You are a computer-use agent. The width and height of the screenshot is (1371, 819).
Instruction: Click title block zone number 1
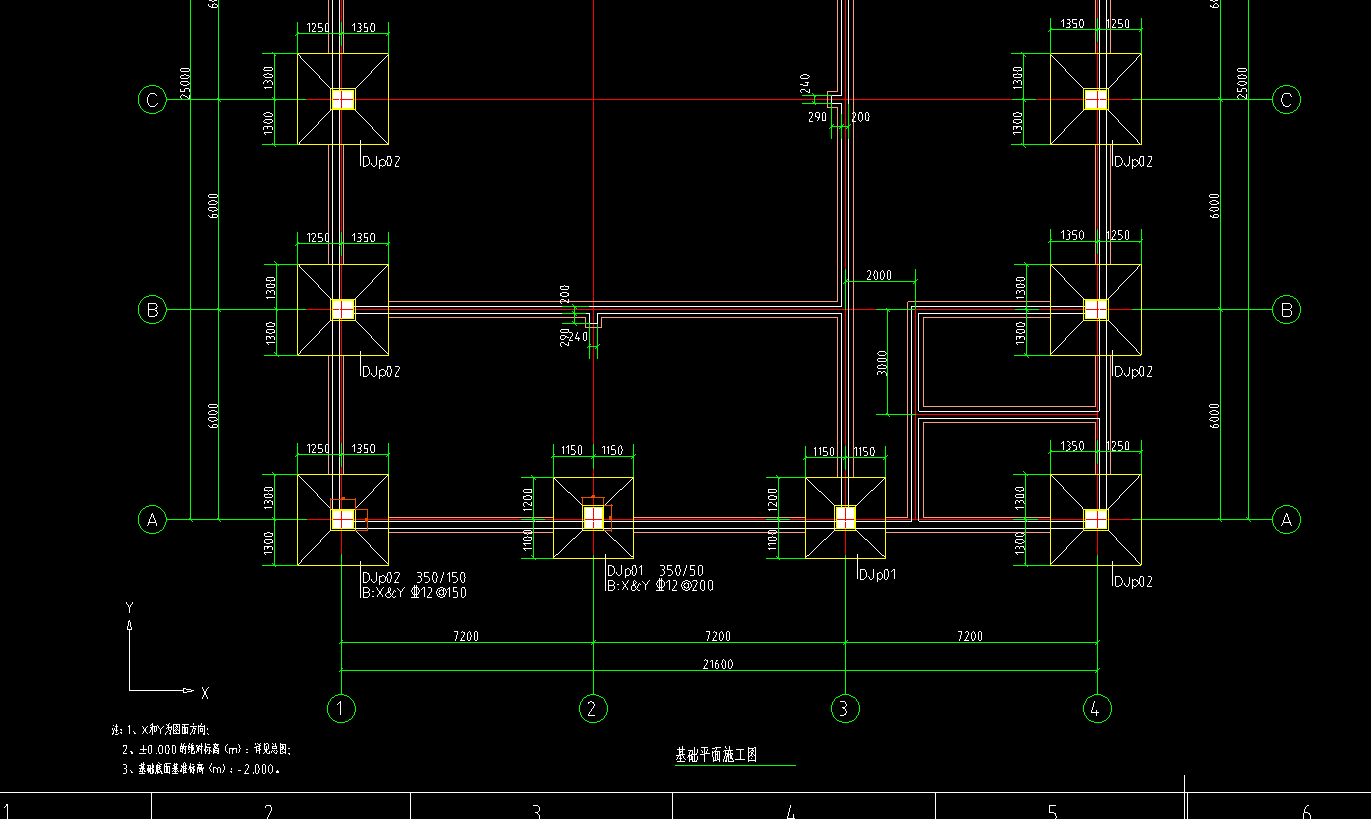[8, 811]
